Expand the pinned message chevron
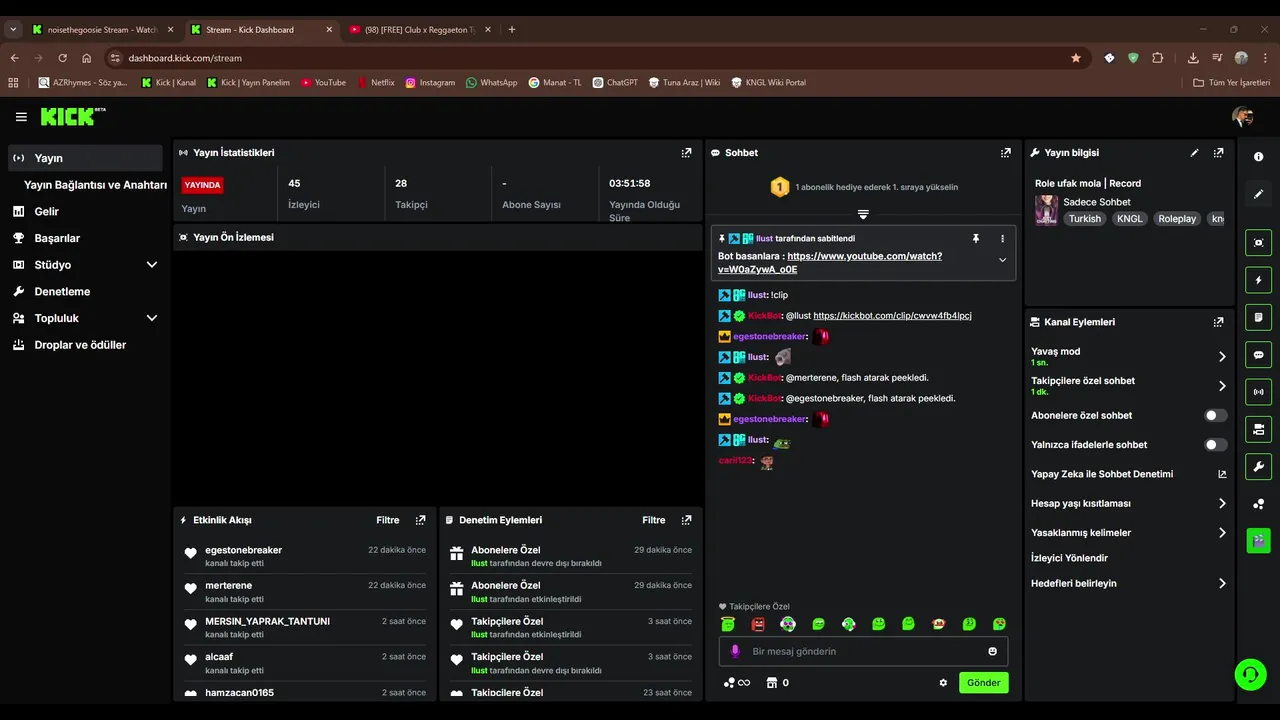 coord(1002,260)
